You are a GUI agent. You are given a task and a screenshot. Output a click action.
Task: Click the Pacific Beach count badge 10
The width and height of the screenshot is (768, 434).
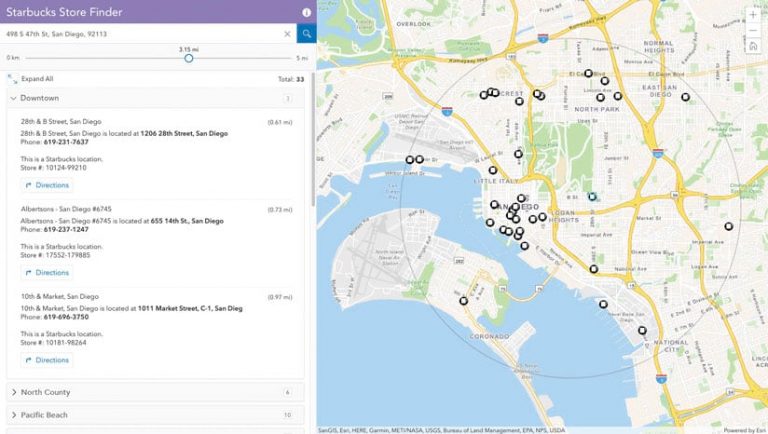[288, 415]
